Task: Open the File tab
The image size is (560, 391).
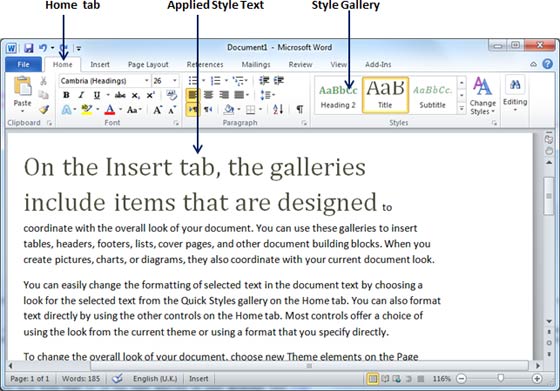Action: pyautogui.click(x=23, y=65)
